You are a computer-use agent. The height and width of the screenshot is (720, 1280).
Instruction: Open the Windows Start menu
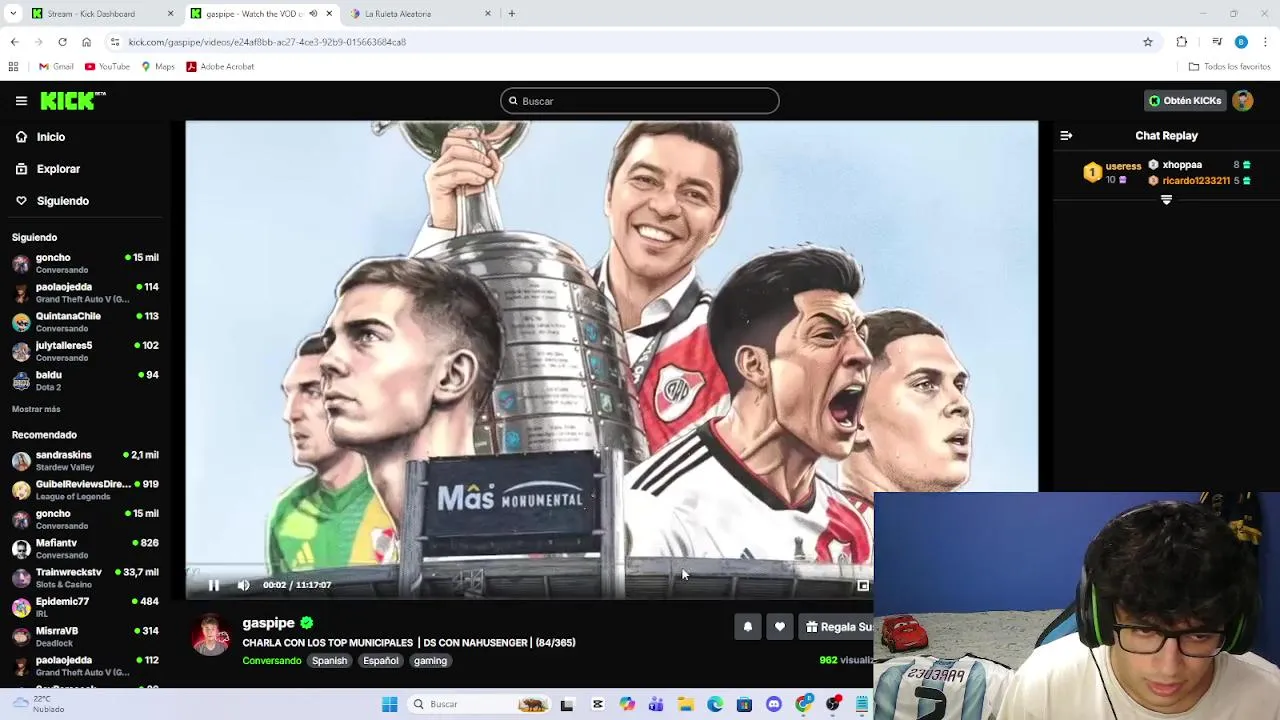[390, 704]
